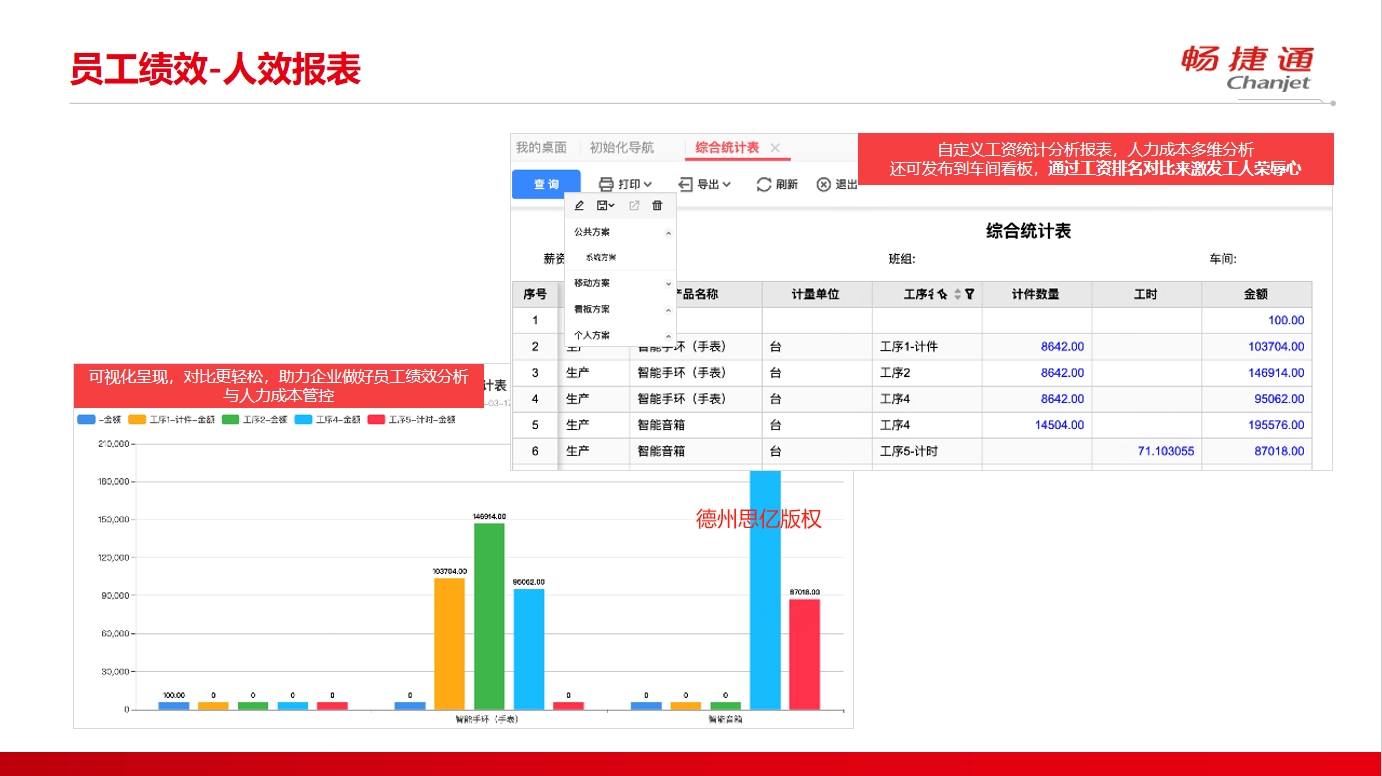Click the amount 95062.00 in row 4
Viewport: 1382px width, 776px height.
pyautogui.click(x=1280, y=399)
